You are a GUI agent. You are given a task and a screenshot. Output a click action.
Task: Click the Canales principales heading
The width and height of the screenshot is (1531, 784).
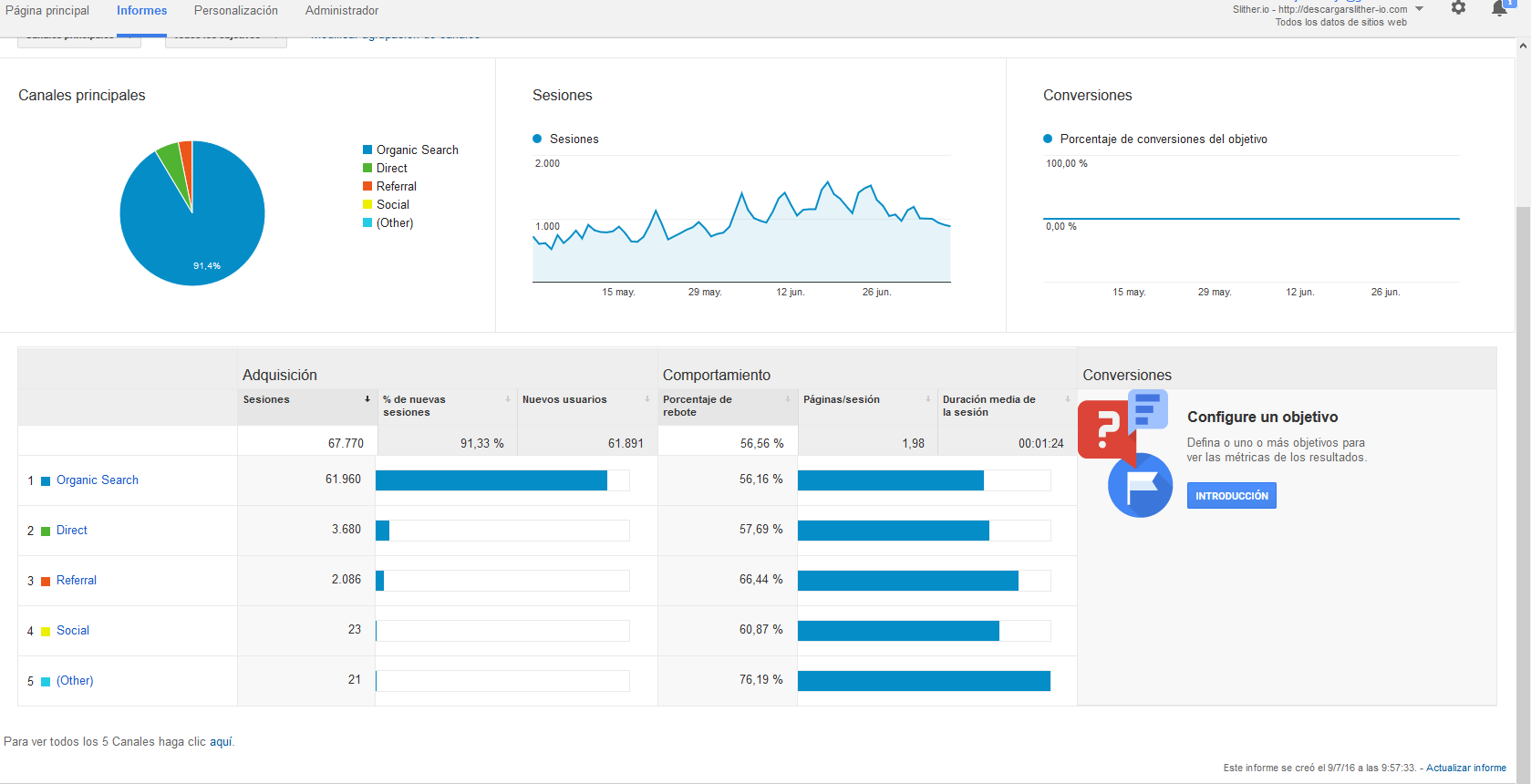coord(82,95)
